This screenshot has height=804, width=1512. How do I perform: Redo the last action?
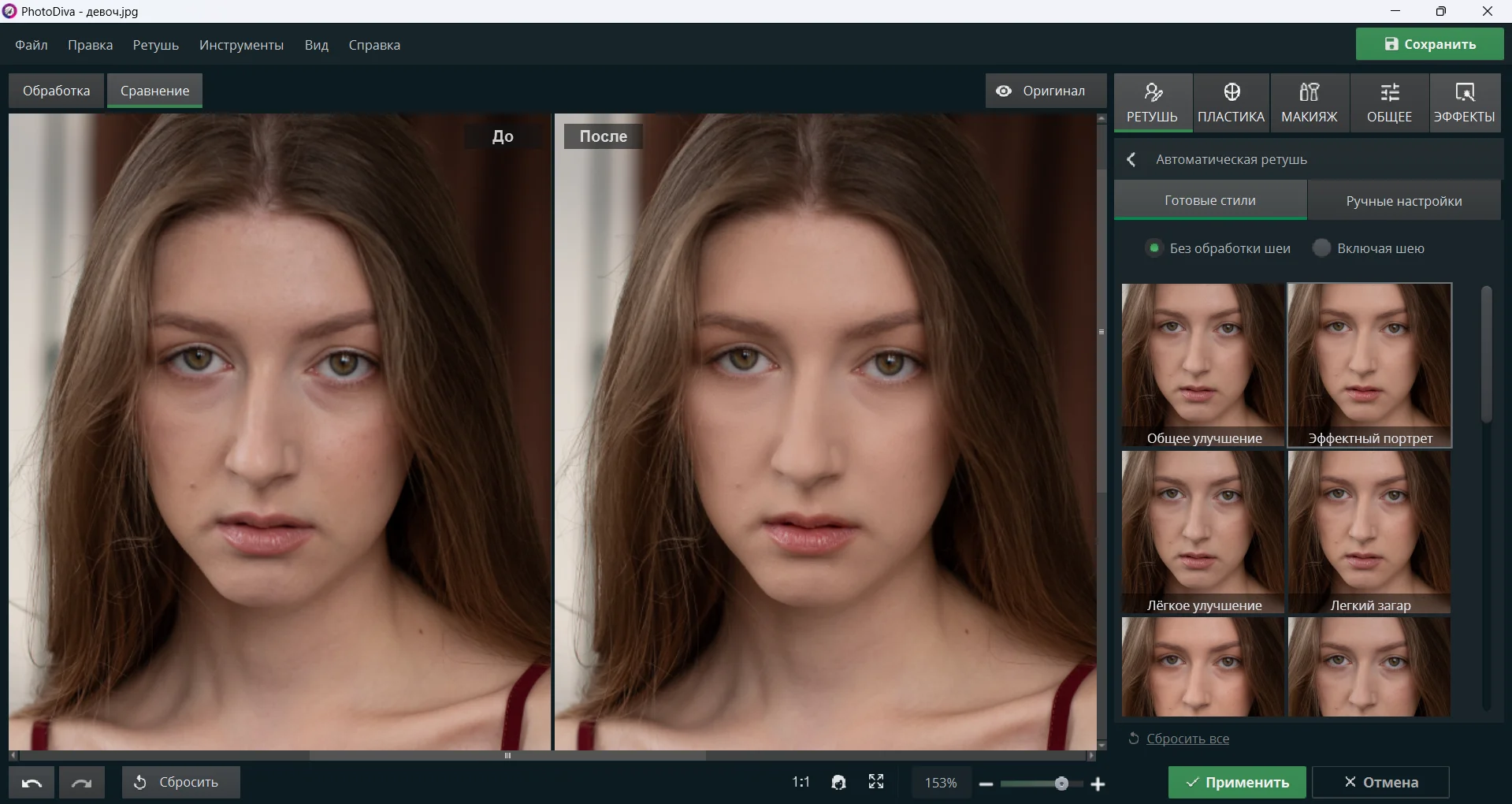tap(82, 783)
